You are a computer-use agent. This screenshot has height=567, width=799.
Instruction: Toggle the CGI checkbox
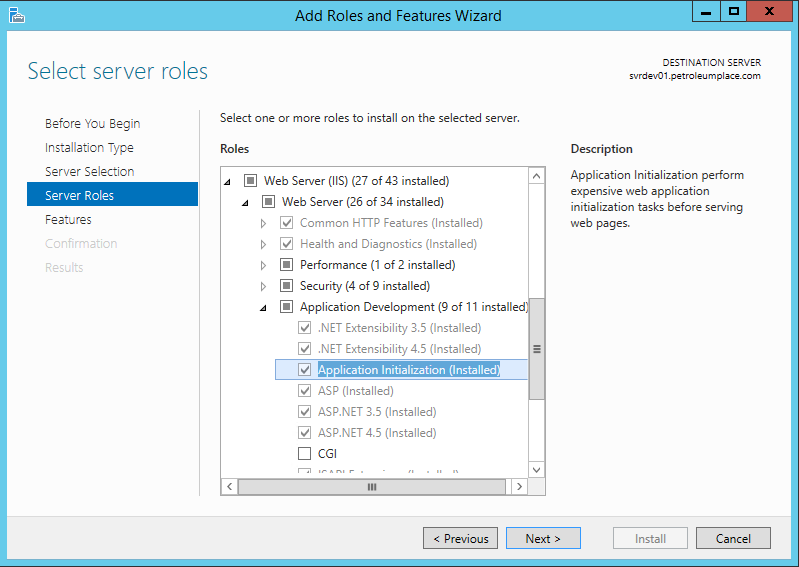(305, 454)
